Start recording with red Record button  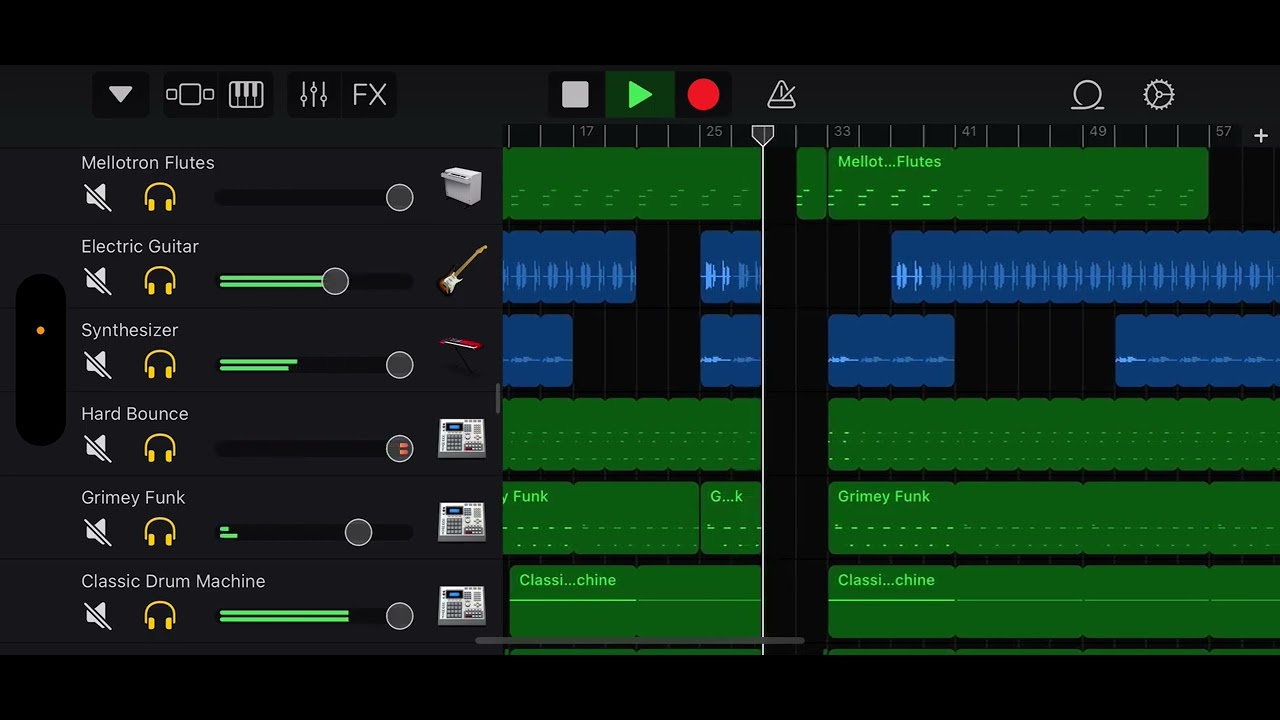pos(703,95)
